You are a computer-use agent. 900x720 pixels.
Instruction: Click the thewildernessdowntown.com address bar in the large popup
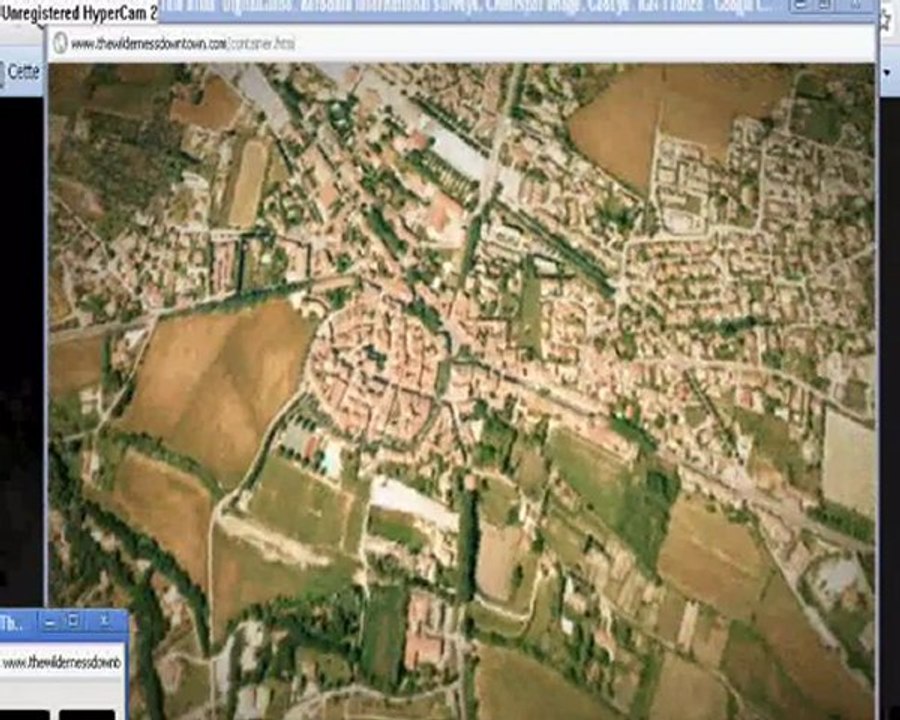tap(462, 43)
